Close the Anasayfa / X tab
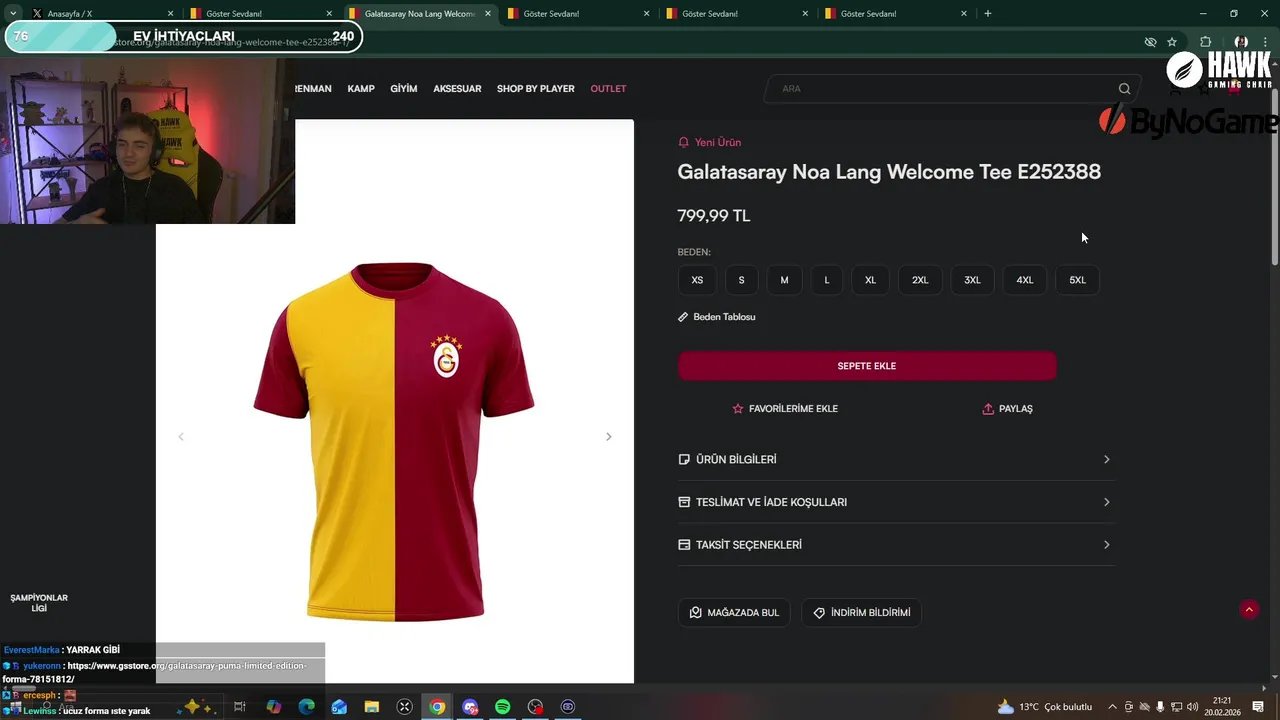 coord(170,14)
